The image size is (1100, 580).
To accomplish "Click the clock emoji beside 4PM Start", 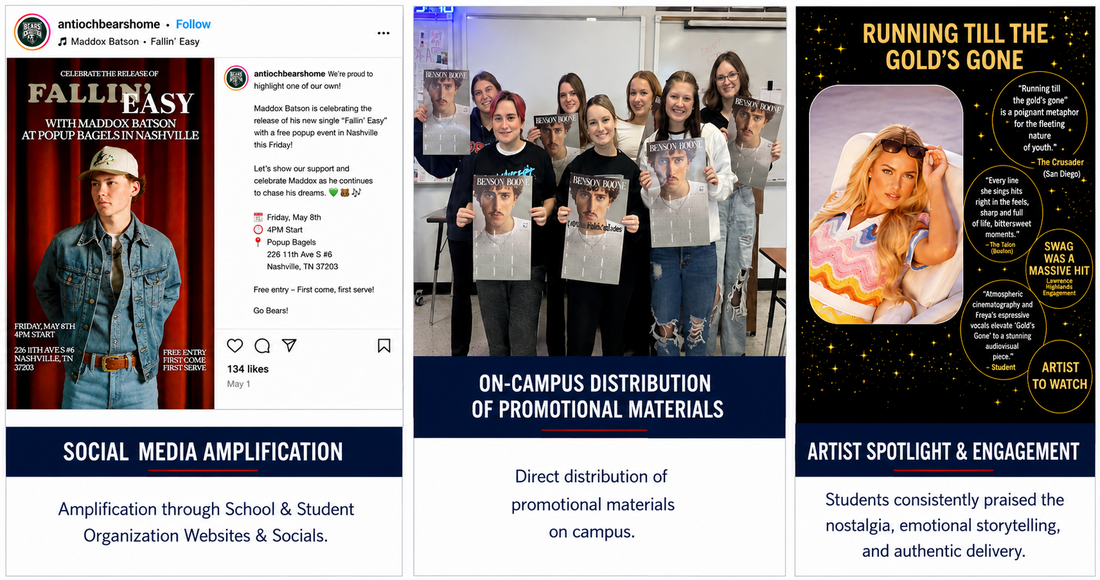I will [x=258, y=229].
